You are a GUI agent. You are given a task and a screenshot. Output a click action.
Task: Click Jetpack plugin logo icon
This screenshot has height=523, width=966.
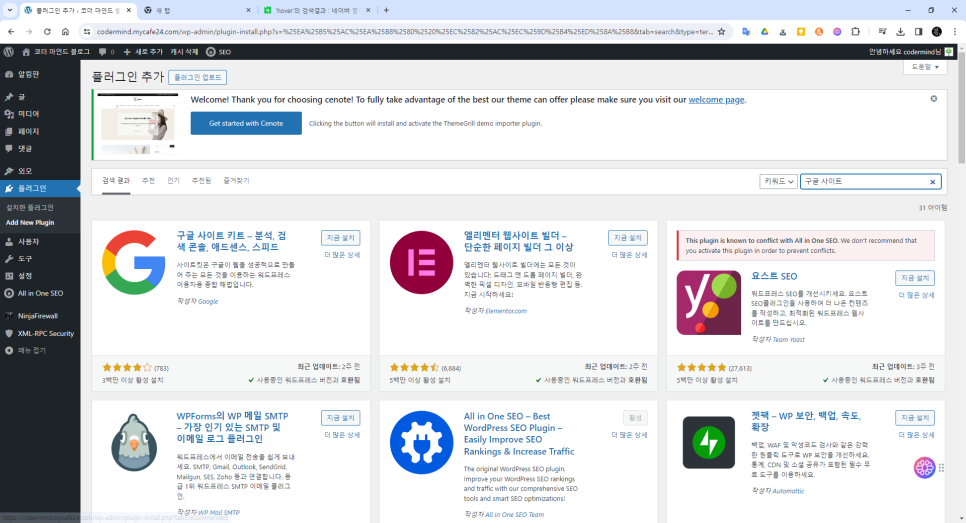(x=708, y=442)
